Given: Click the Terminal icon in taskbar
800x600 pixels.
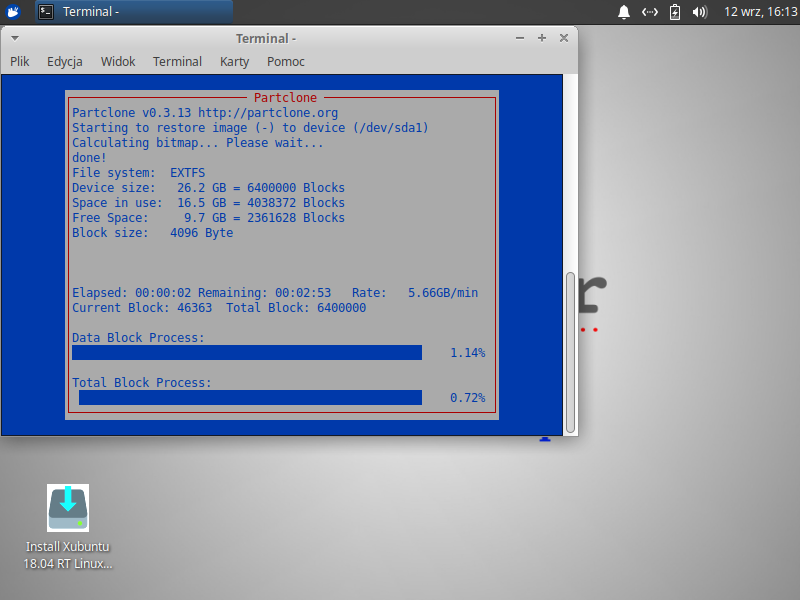Looking at the screenshot, I should [x=46, y=12].
